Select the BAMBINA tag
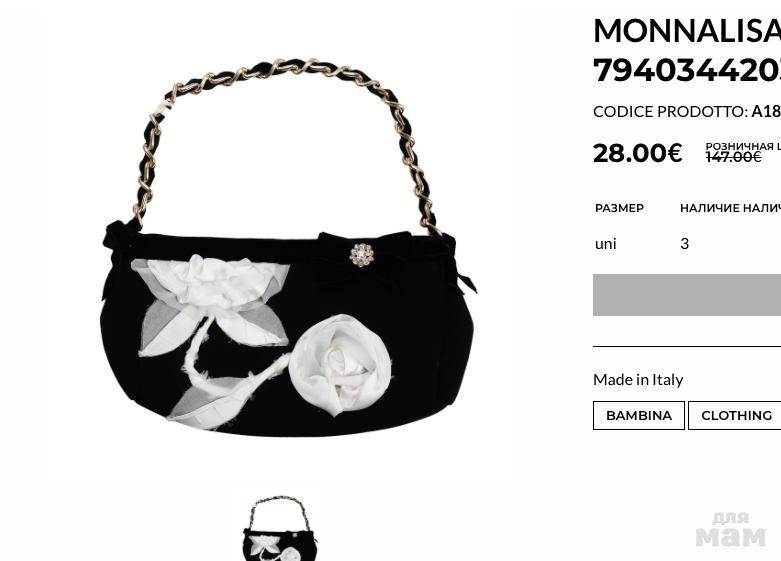 click(639, 416)
